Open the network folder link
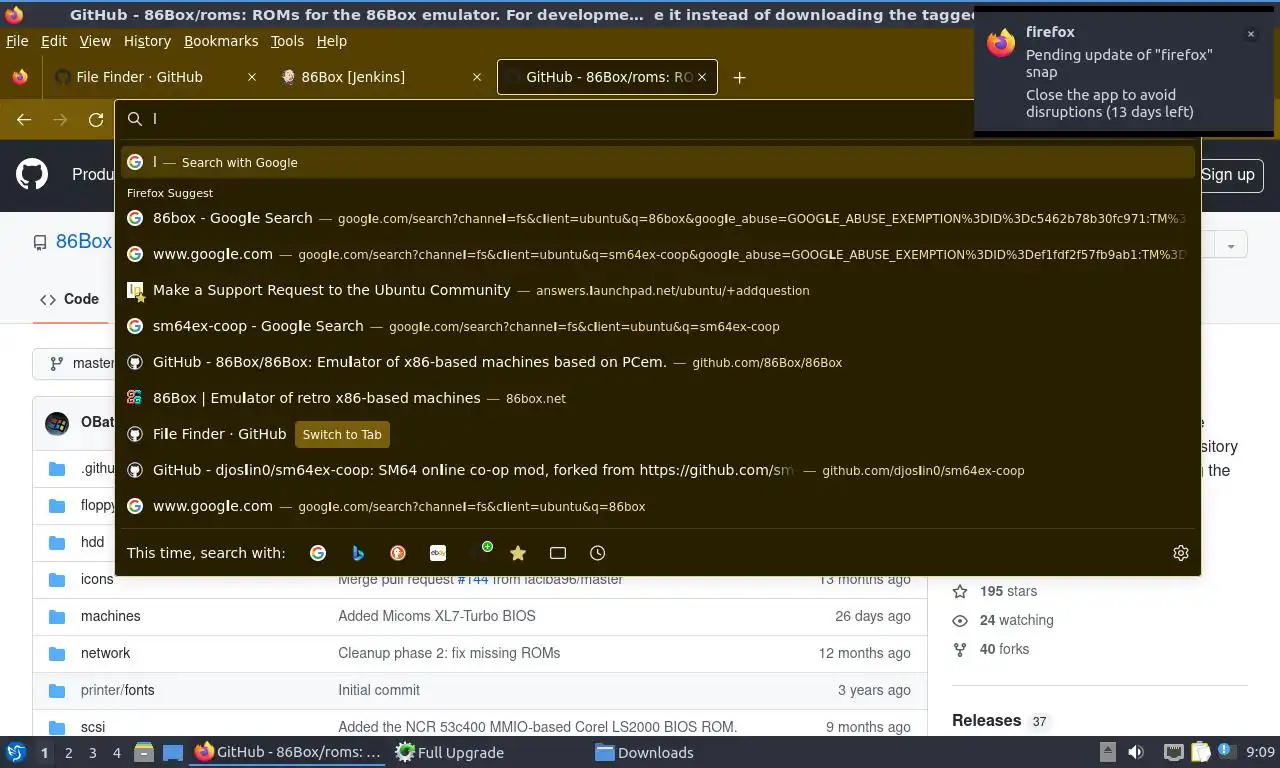The width and height of the screenshot is (1280, 768). tap(105, 653)
